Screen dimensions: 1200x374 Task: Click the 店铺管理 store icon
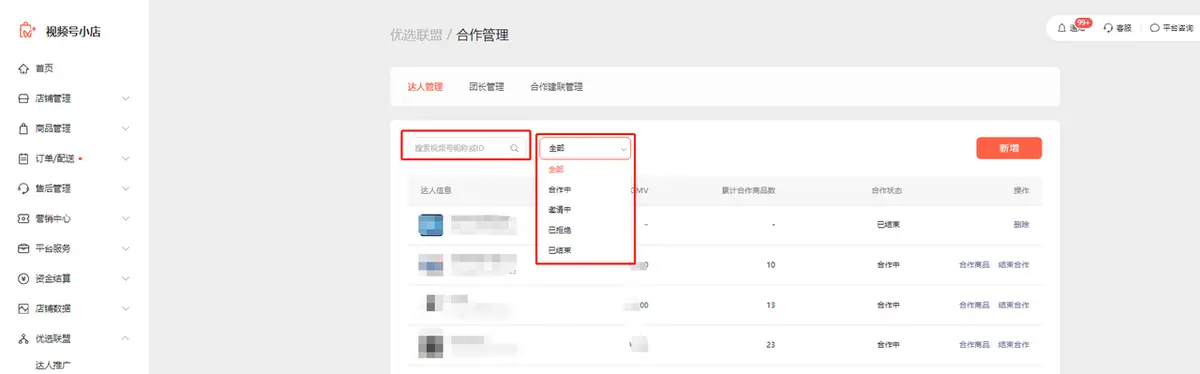(24, 98)
